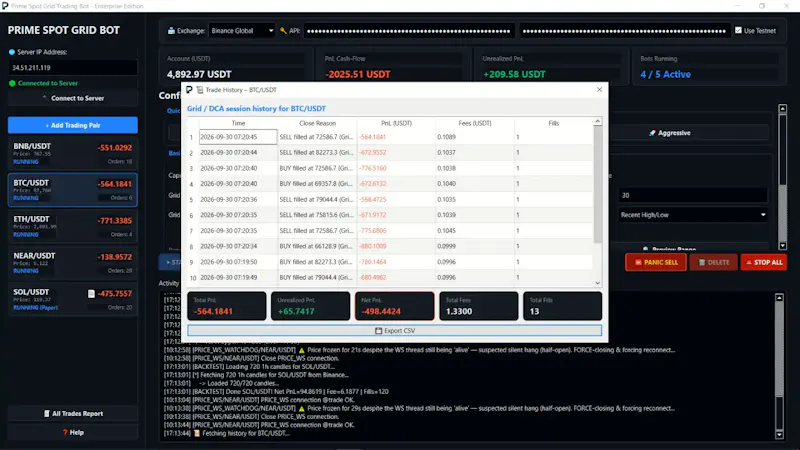The image size is (800, 450).
Task: Click the trade history vertical scrollbar thumb
Action: [x=597, y=184]
